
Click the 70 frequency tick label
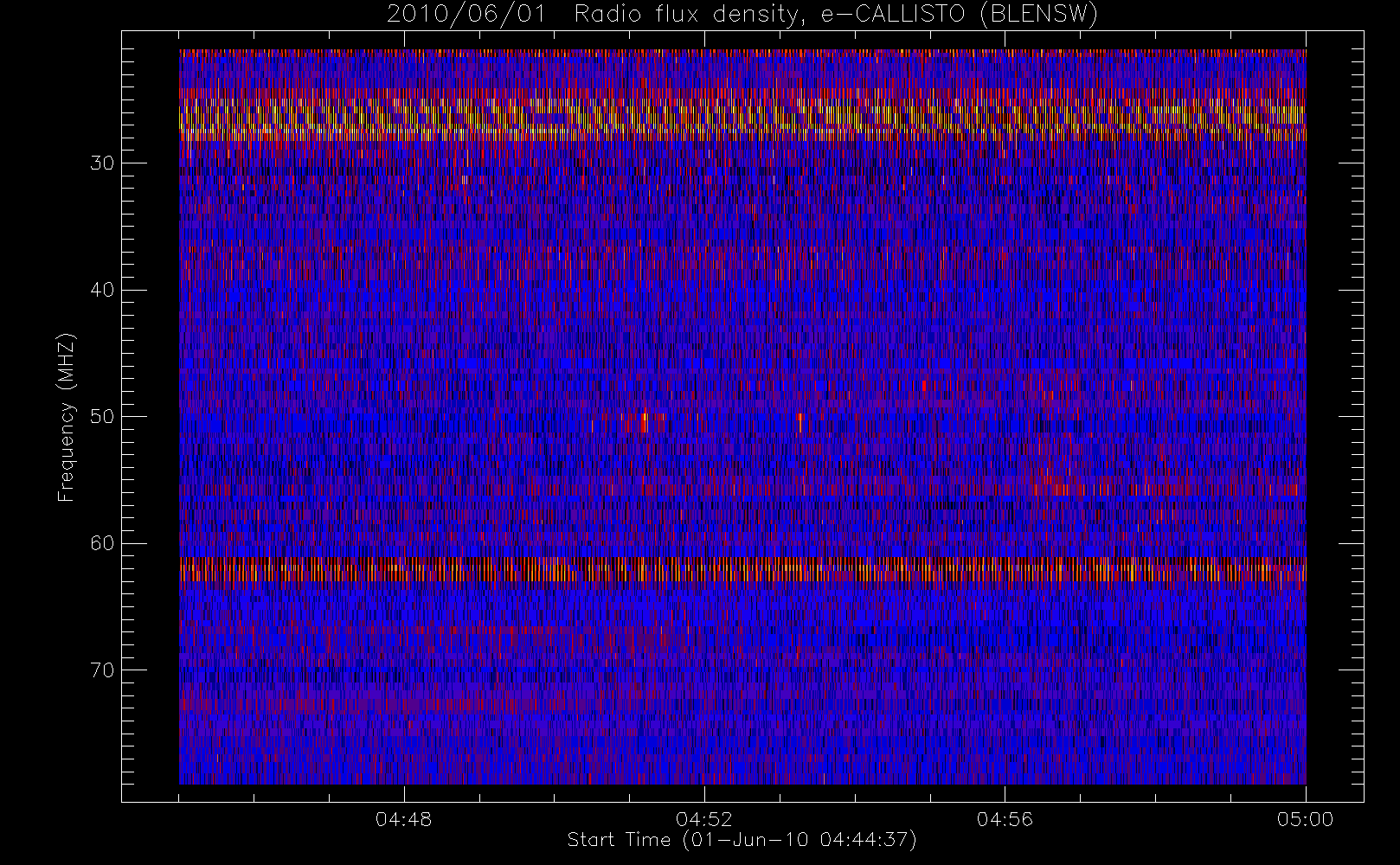coord(102,670)
